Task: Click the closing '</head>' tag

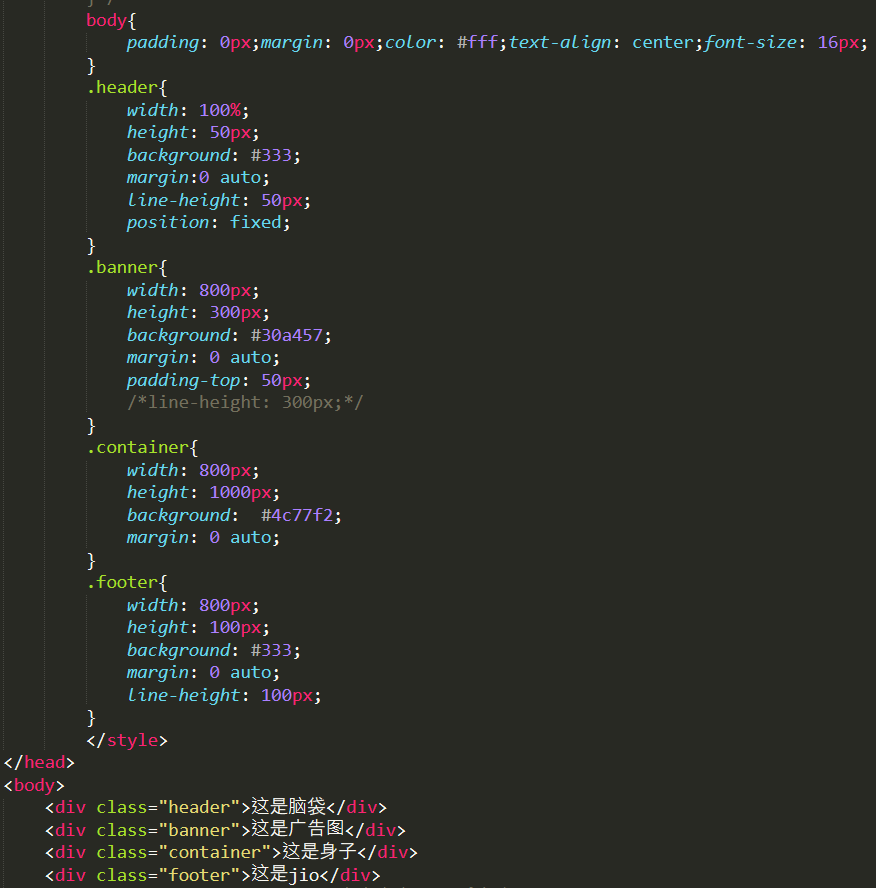Action: pyautogui.click(x=39, y=763)
